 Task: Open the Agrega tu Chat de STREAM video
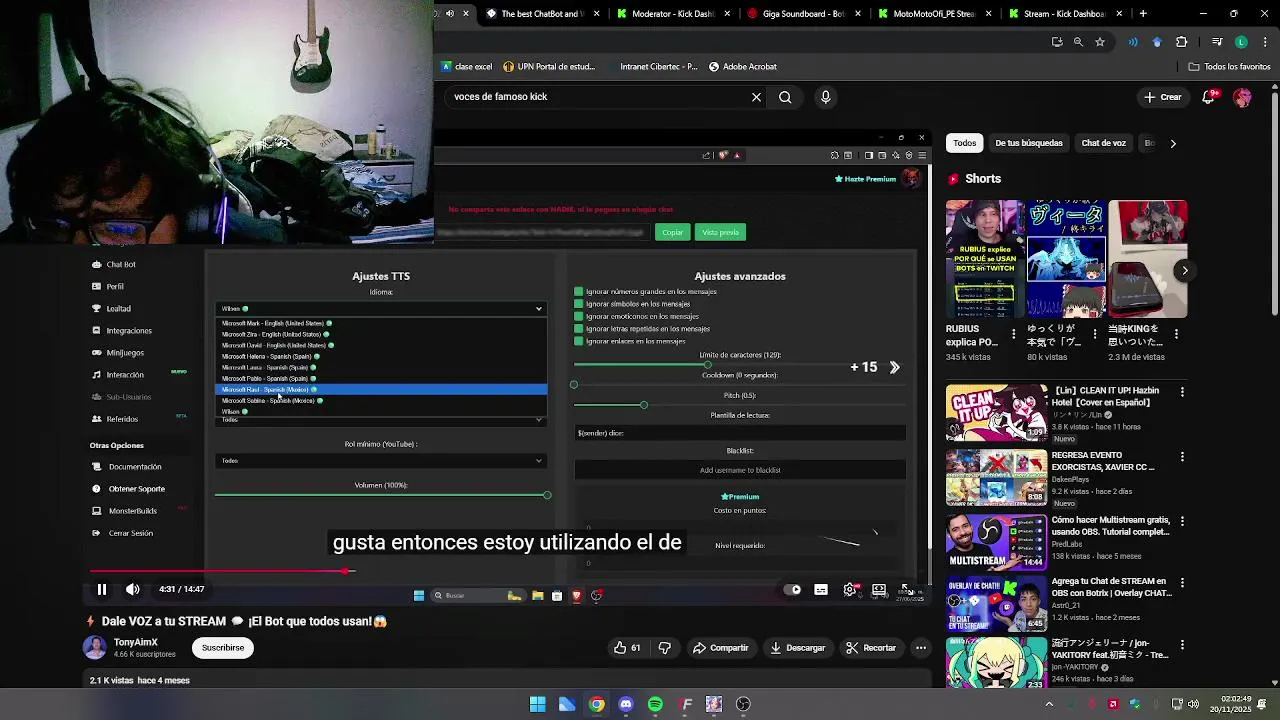996,602
